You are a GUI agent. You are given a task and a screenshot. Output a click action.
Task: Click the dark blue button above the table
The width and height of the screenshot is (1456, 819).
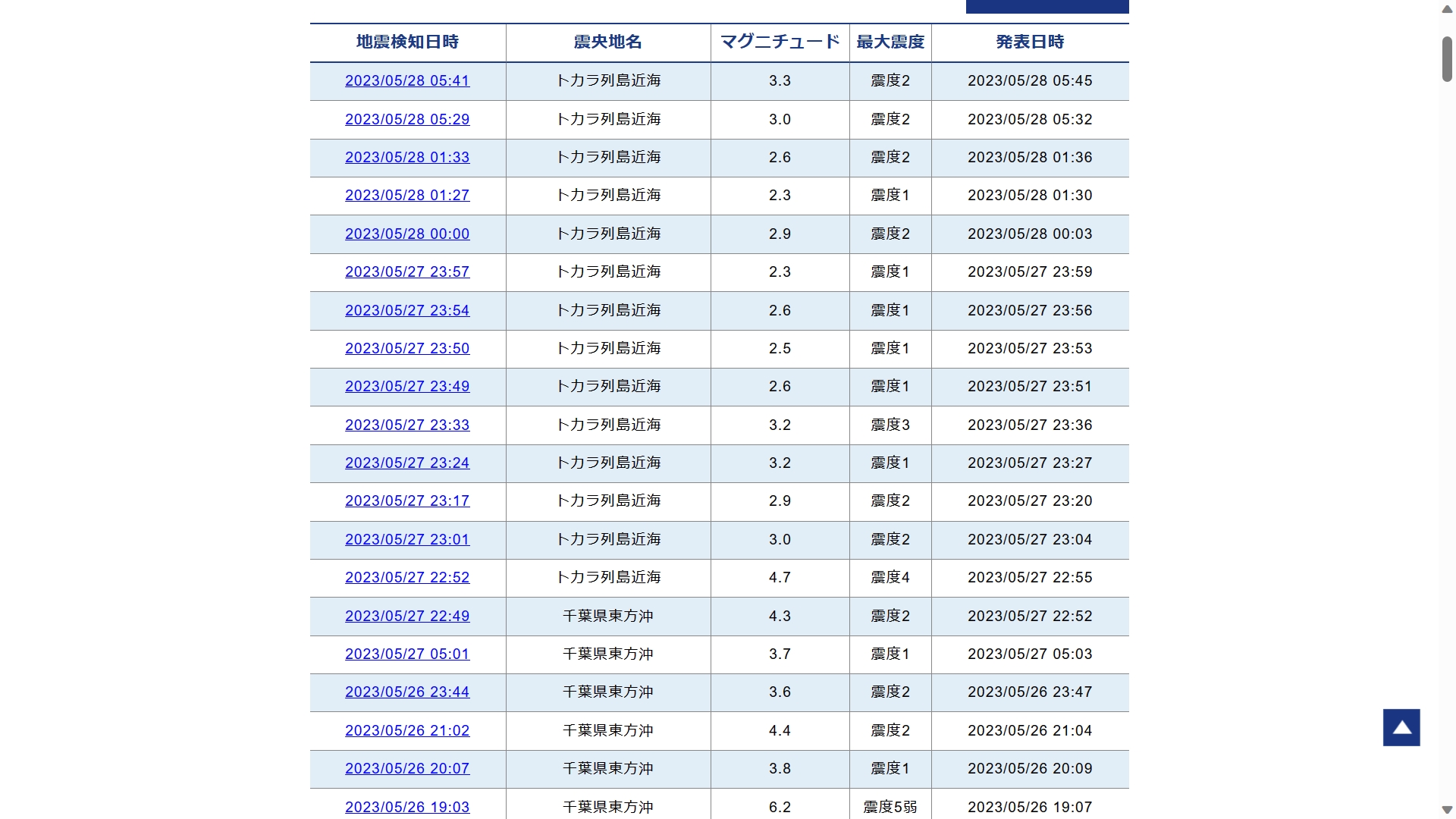click(1046, 6)
